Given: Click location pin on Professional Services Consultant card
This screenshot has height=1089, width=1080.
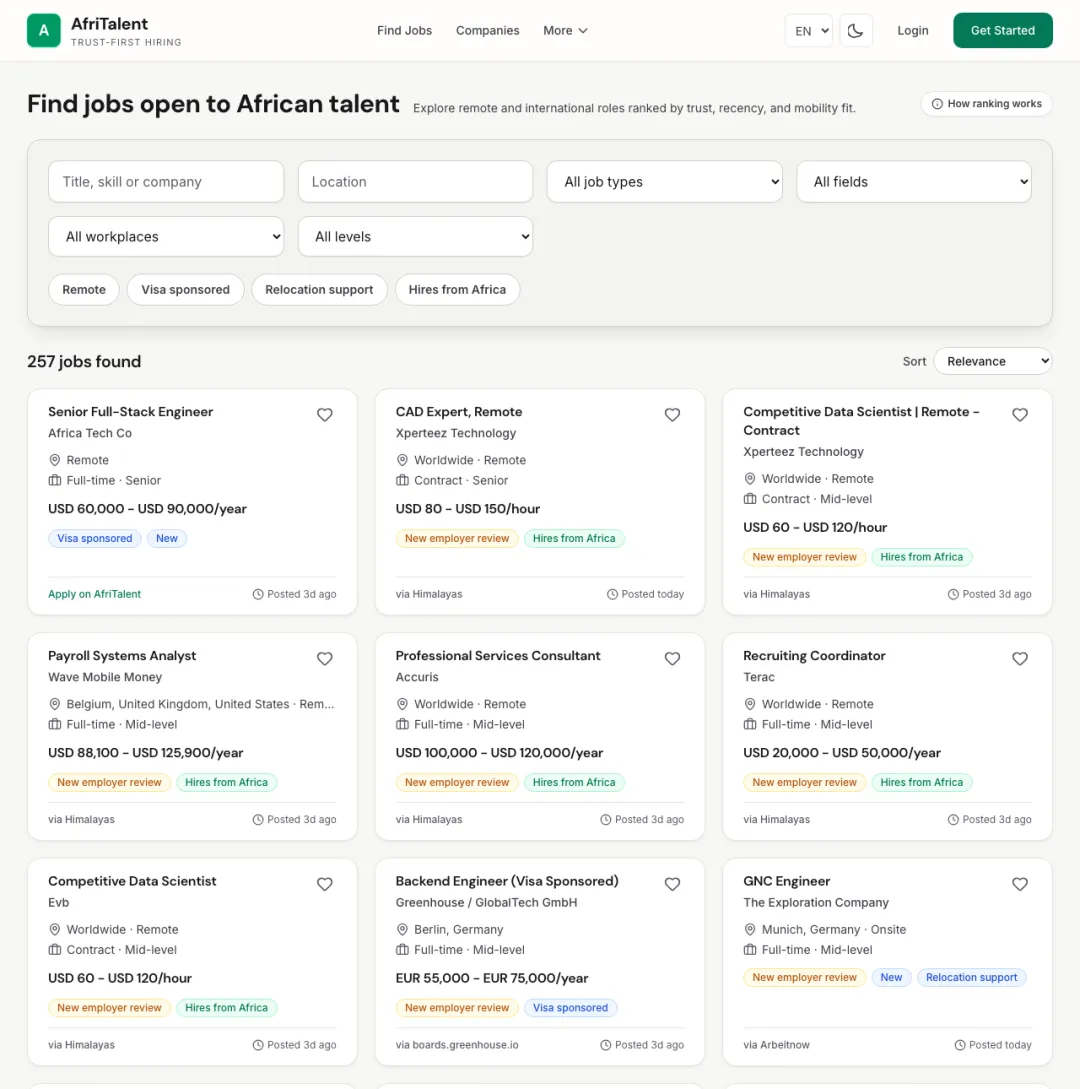Looking at the screenshot, I should (x=402, y=704).
